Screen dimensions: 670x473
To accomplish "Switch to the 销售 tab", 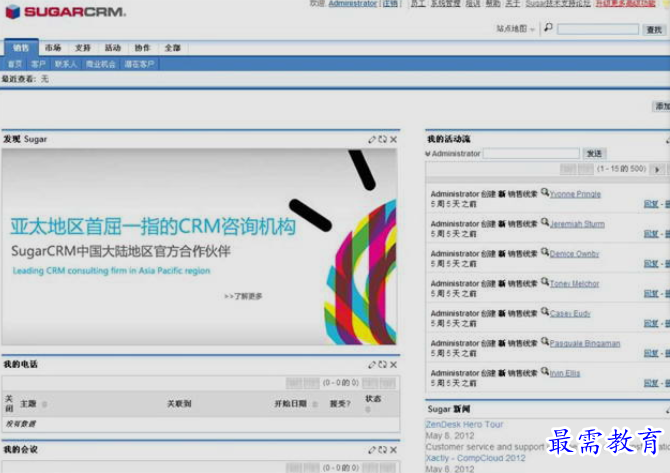I will (x=21, y=47).
